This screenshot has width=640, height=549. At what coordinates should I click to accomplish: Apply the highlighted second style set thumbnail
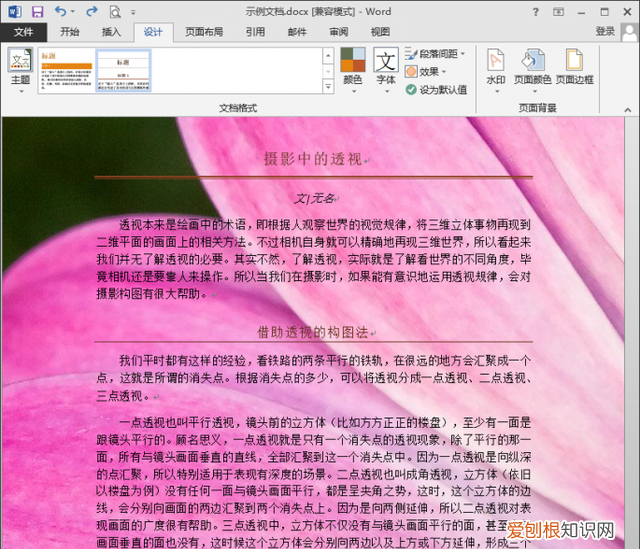tap(124, 71)
